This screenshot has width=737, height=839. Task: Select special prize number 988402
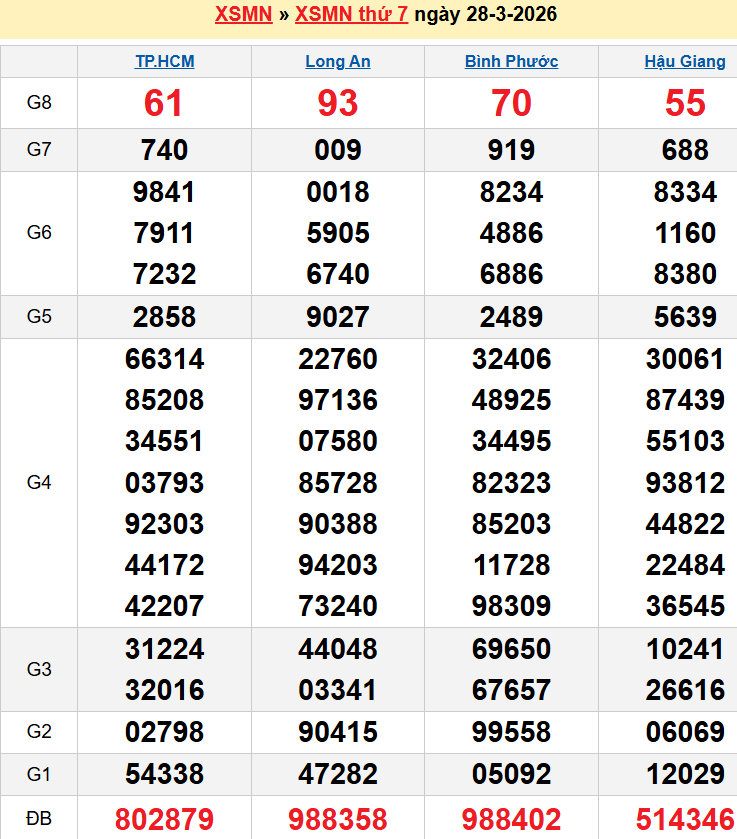pyautogui.click(x=511, y=820)
